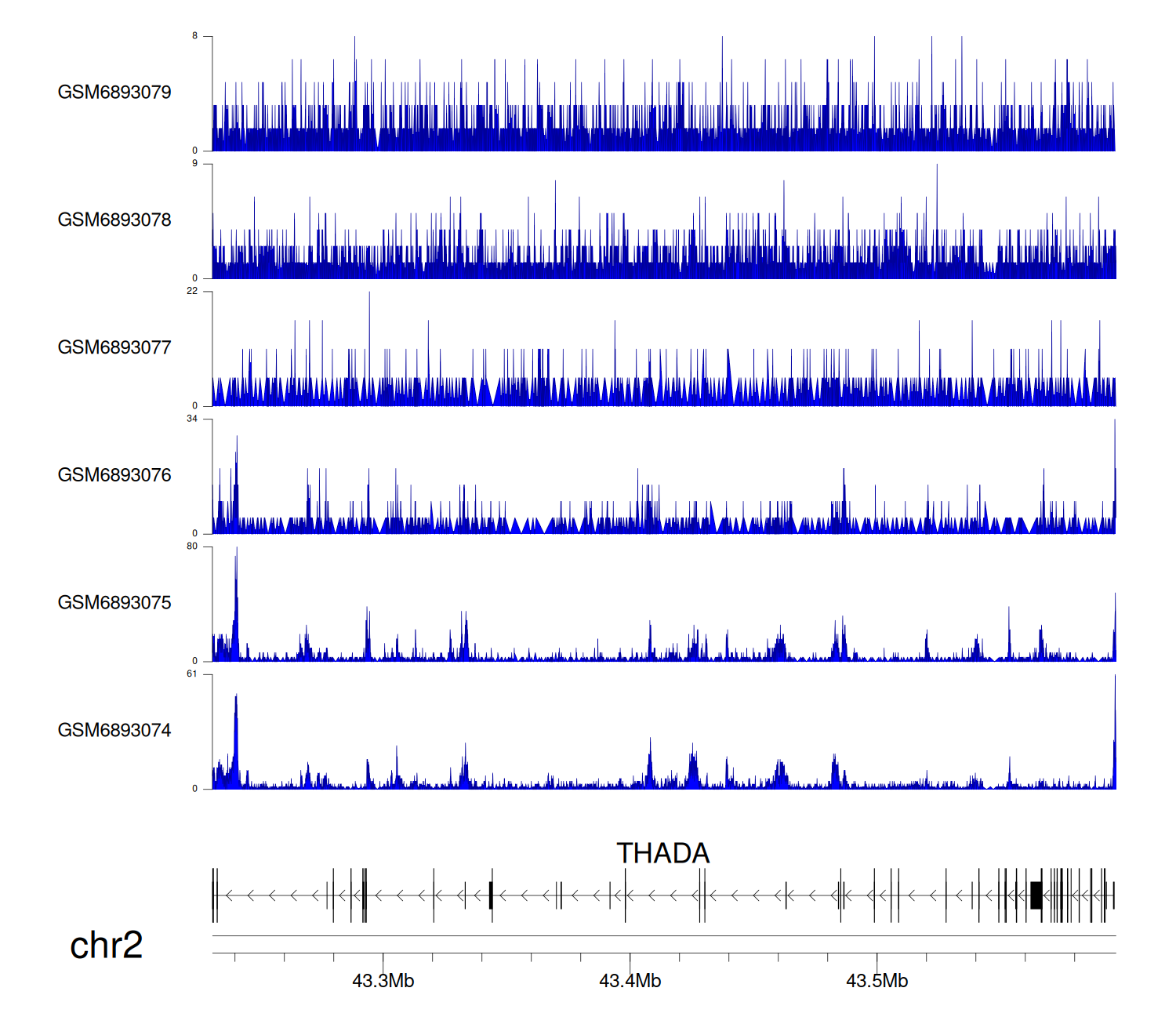Select the GSM6893074 track name

[x=114, y=731]
